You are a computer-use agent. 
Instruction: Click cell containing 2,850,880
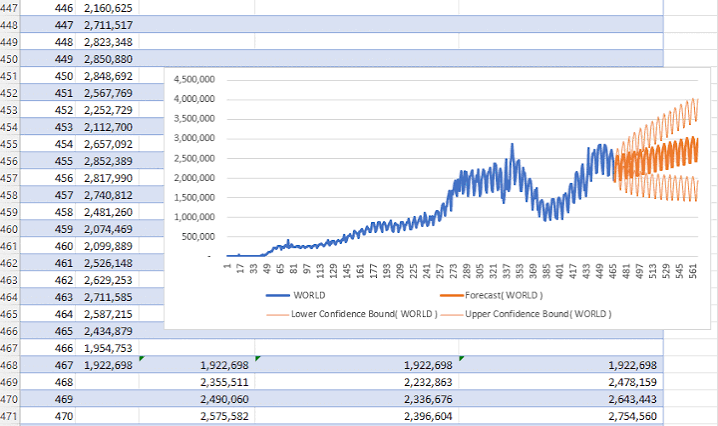point(108,59)
